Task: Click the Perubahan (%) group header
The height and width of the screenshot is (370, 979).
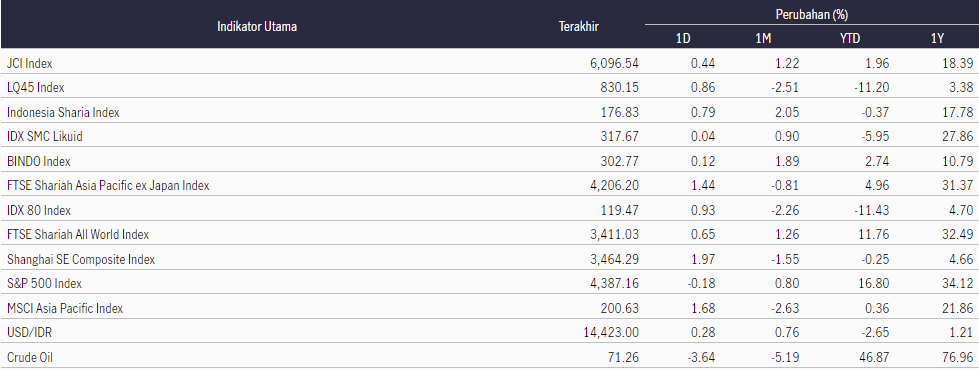Action: 812,13
